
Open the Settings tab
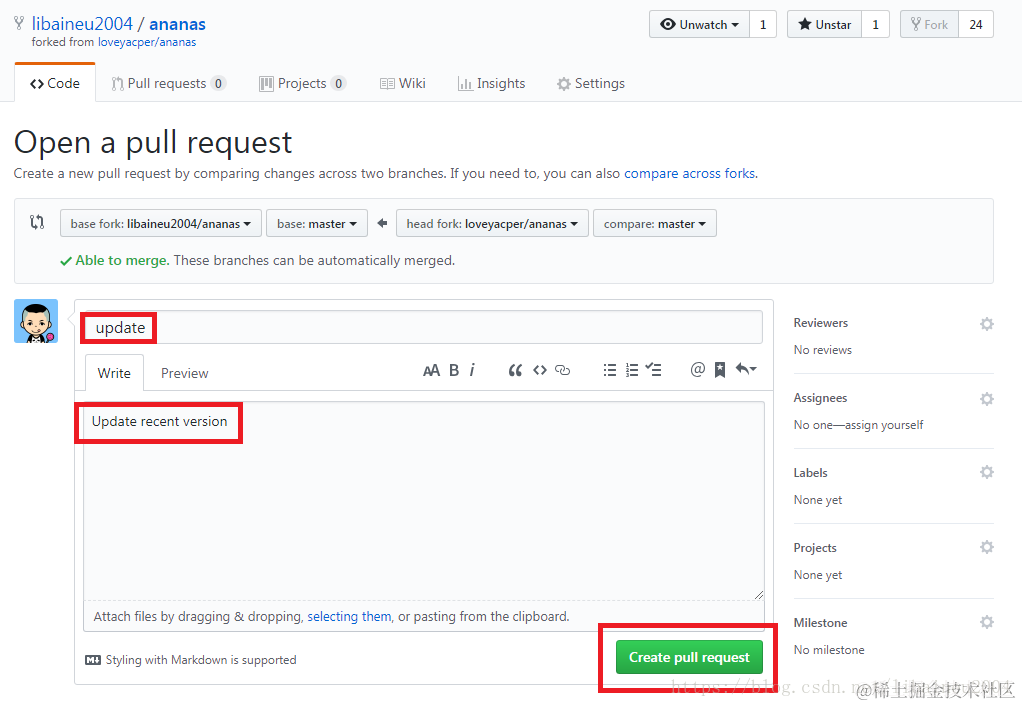[x=591, y=83]
